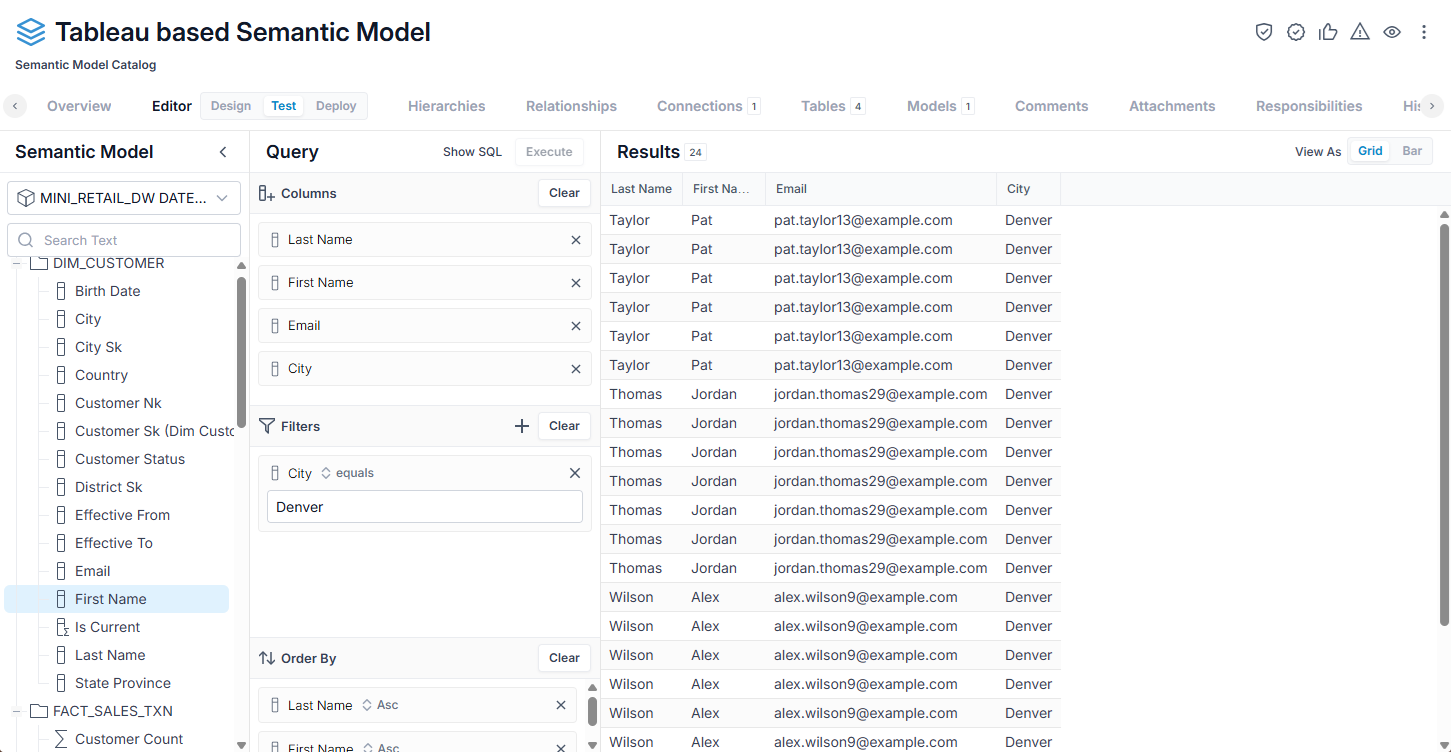Screen dimensions: 1451x752
Task: Remove First Name from Columns
Action: (x=576, y=283)
